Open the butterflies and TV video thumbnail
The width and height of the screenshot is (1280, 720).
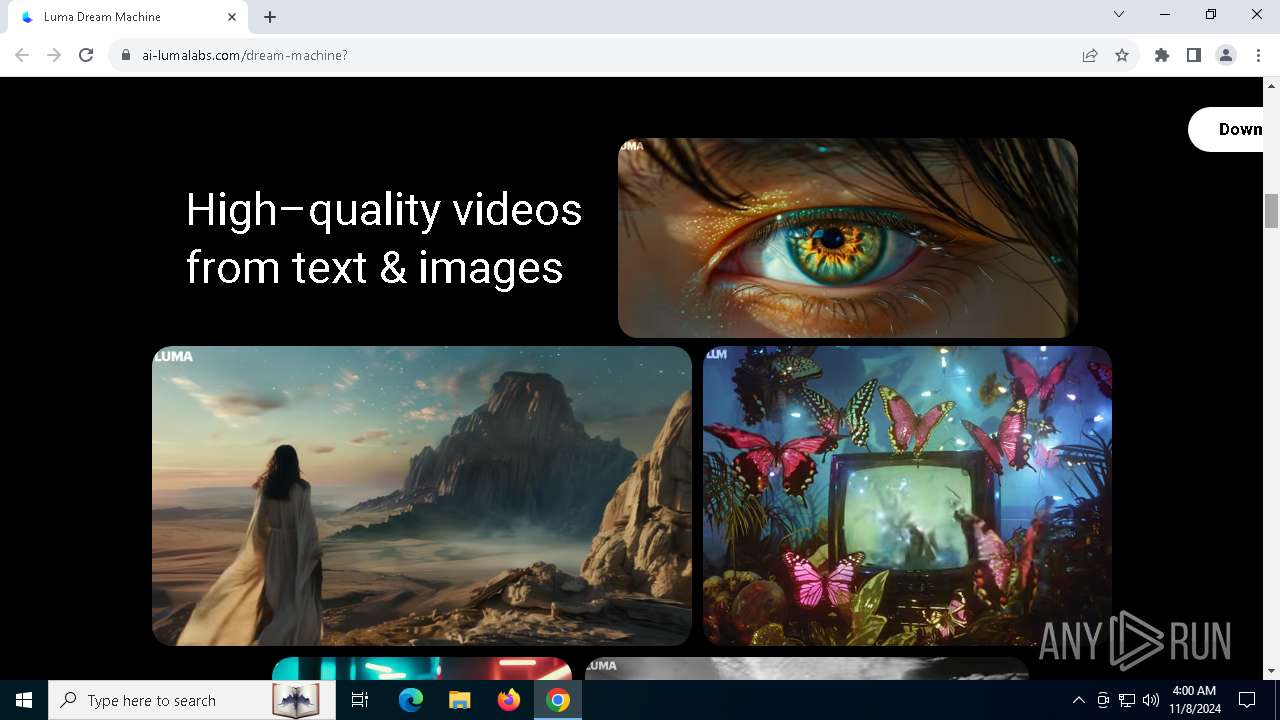pyautogui.click(x=907, y=496)
